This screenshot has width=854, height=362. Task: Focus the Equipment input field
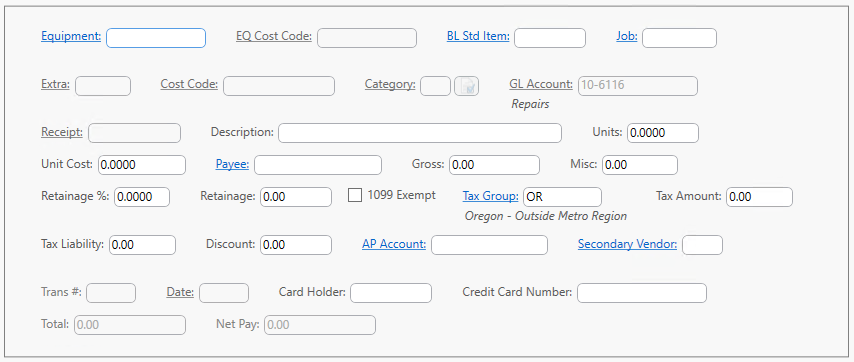(x=156, y=38)
